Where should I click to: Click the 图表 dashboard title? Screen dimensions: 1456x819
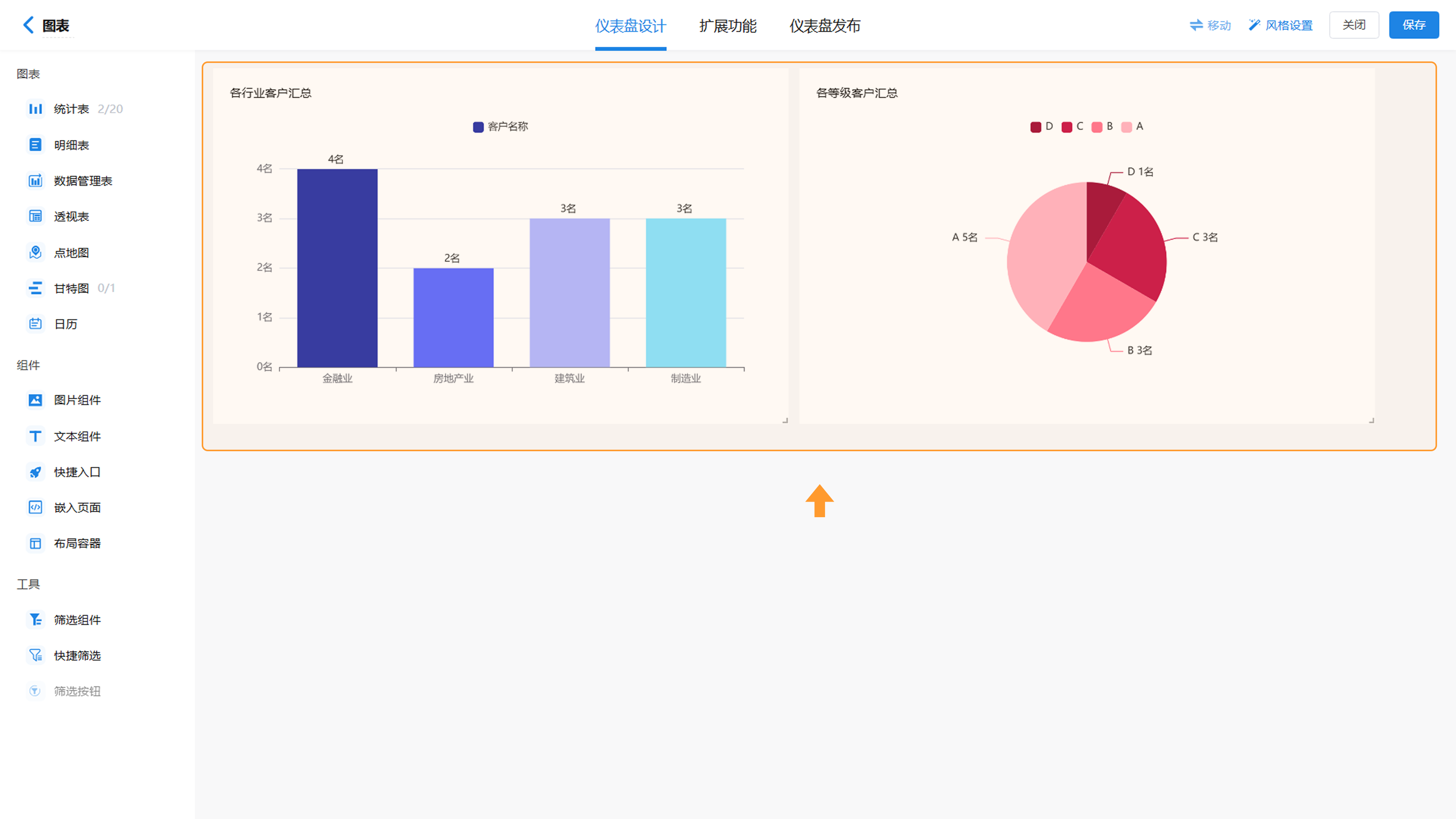coord(56,25)
